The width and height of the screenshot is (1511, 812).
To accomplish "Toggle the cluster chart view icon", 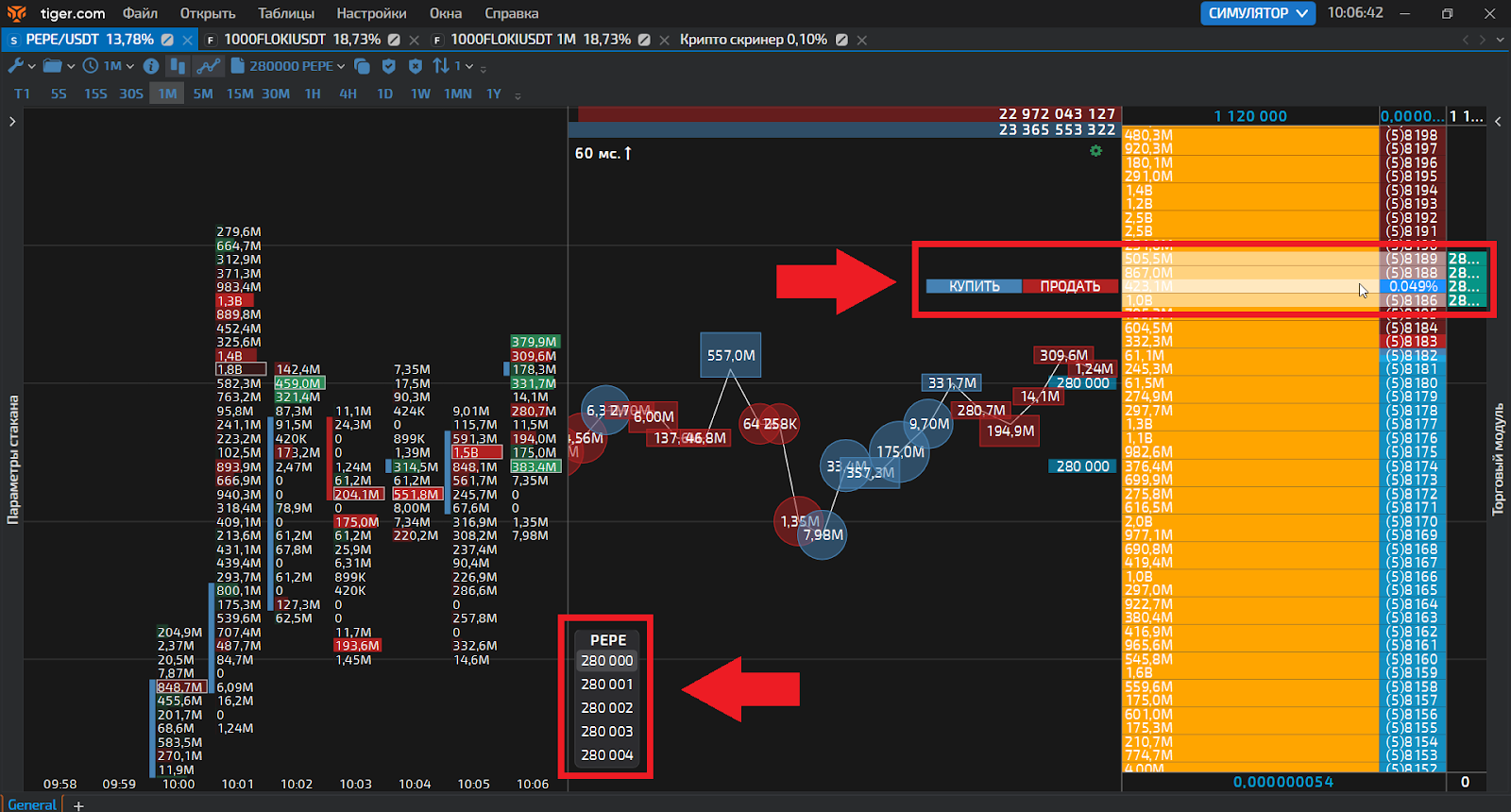I will click(178, 66).
